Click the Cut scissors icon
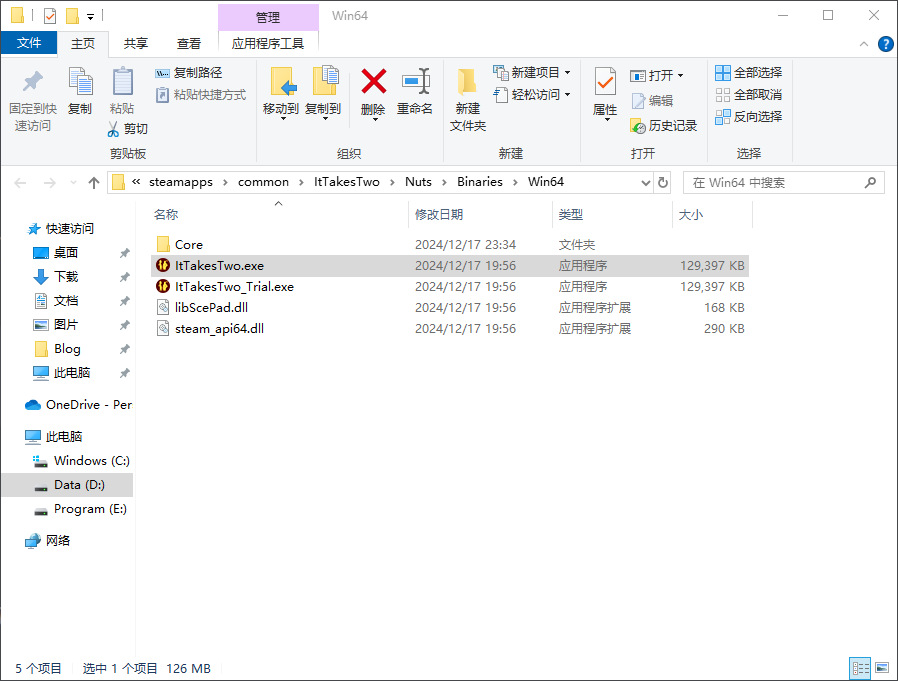 pyautogui.click(x=113, y=129)
